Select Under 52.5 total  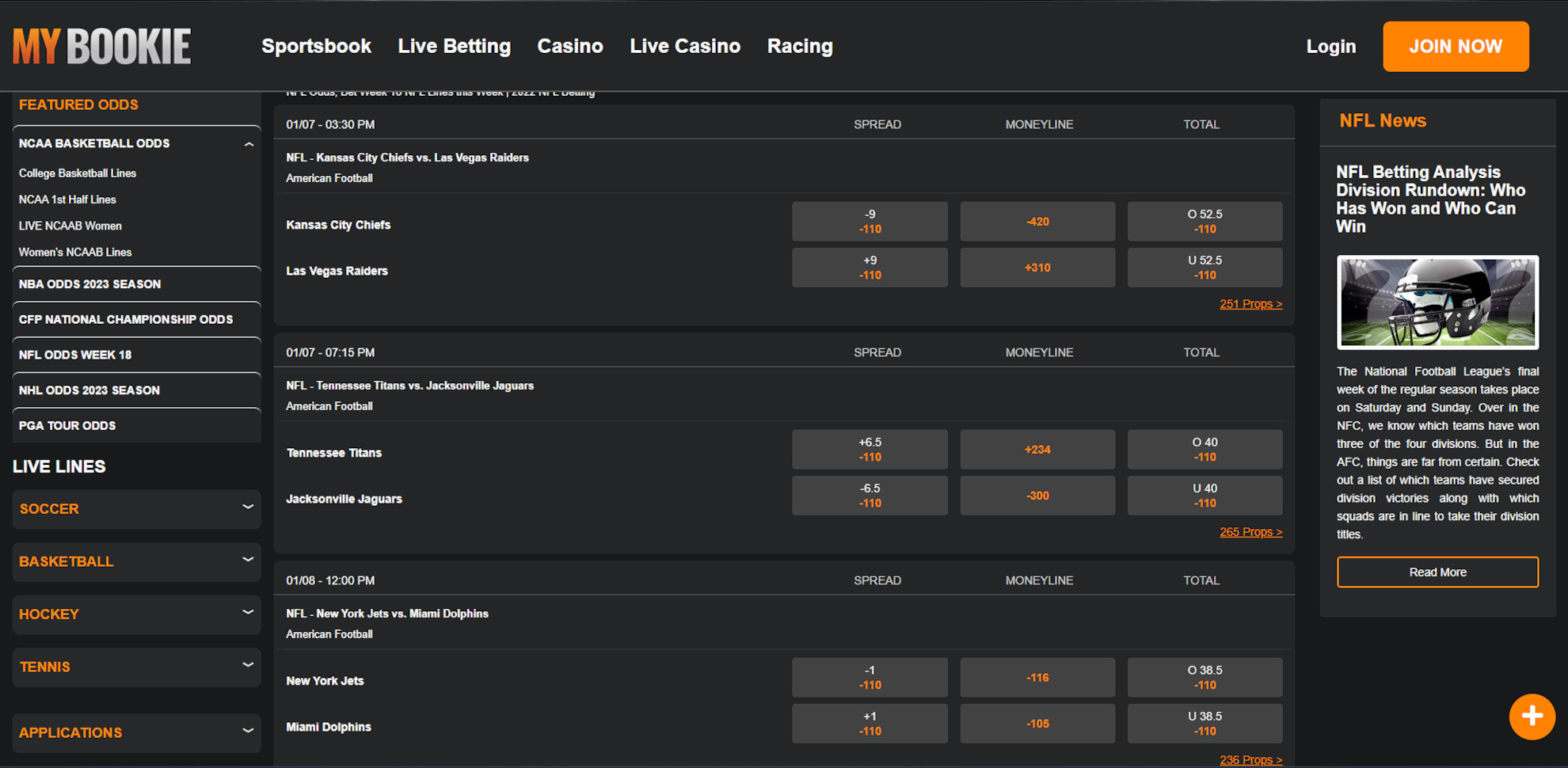coord(1205,268)
